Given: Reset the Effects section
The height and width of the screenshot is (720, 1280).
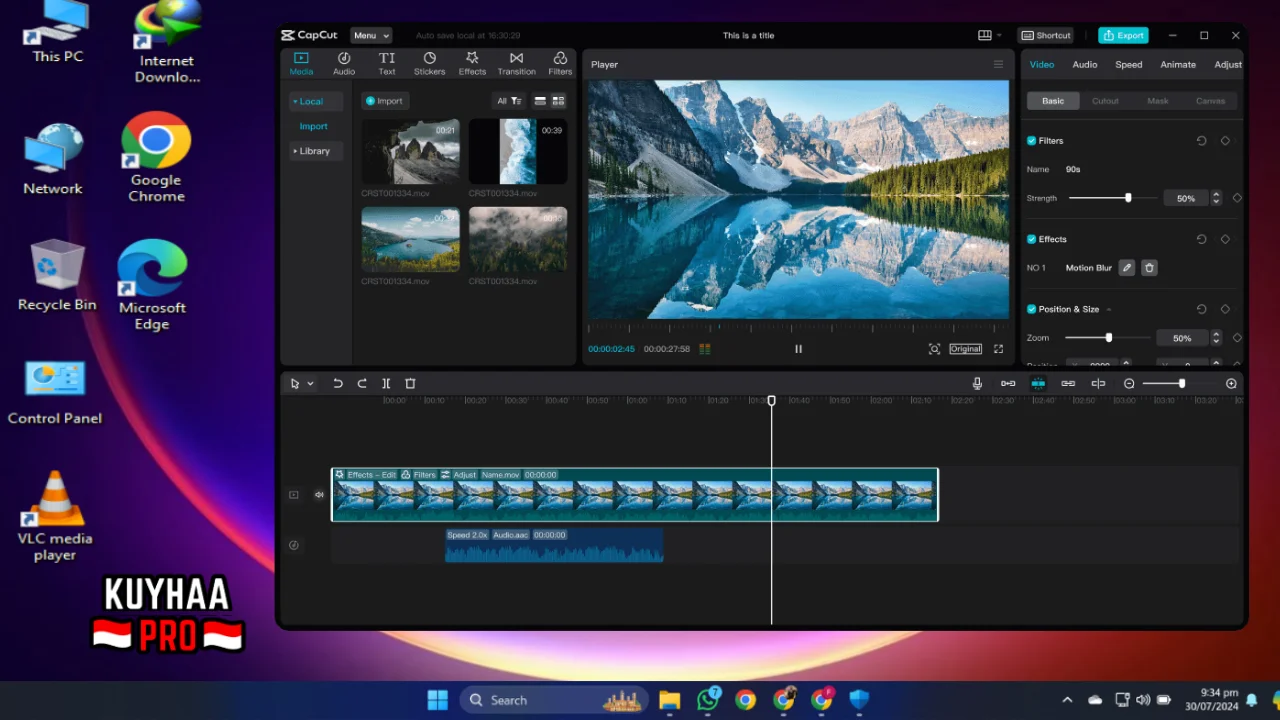Looking at the screenshot, I should [1201, 240].
